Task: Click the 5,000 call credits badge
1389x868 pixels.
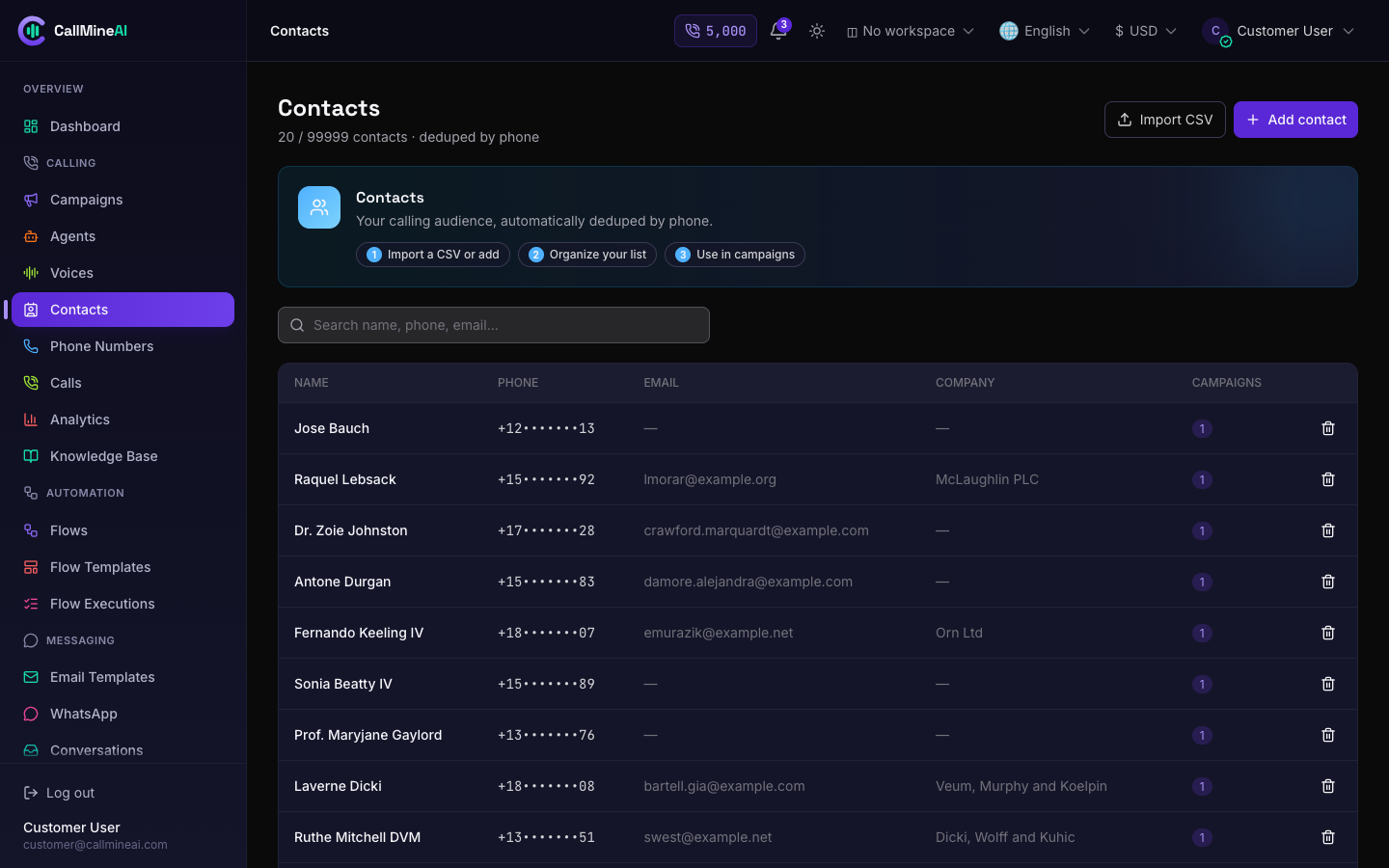Action: 716,31
